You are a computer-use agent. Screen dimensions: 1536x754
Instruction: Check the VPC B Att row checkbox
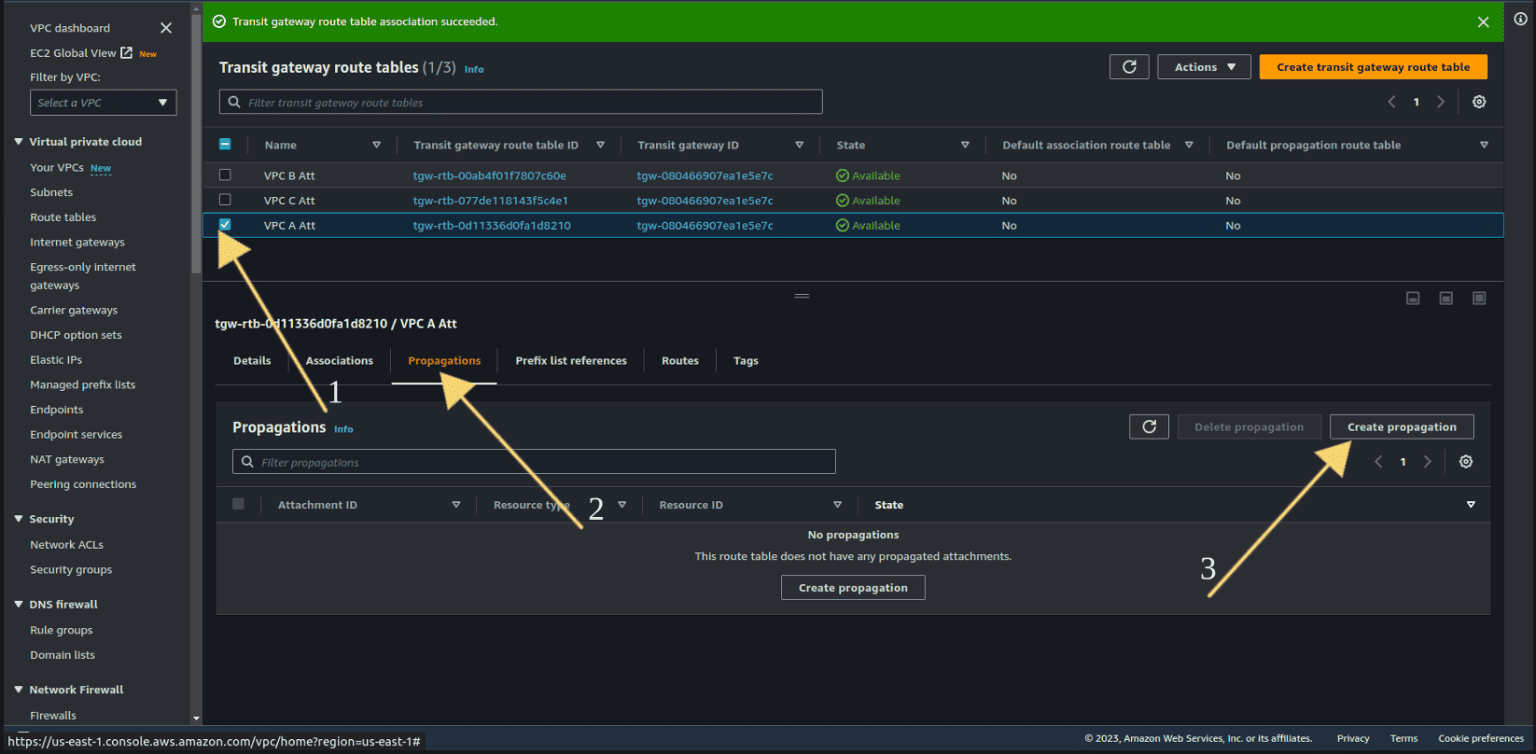225,175
